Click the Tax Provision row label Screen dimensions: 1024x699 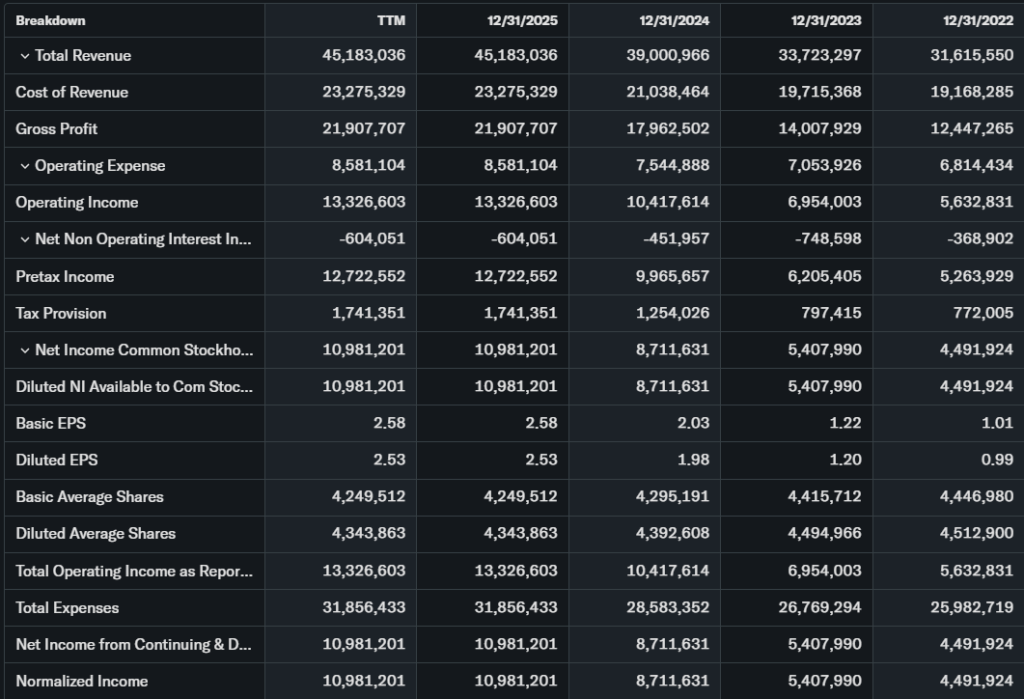click(x=61, y=313)
